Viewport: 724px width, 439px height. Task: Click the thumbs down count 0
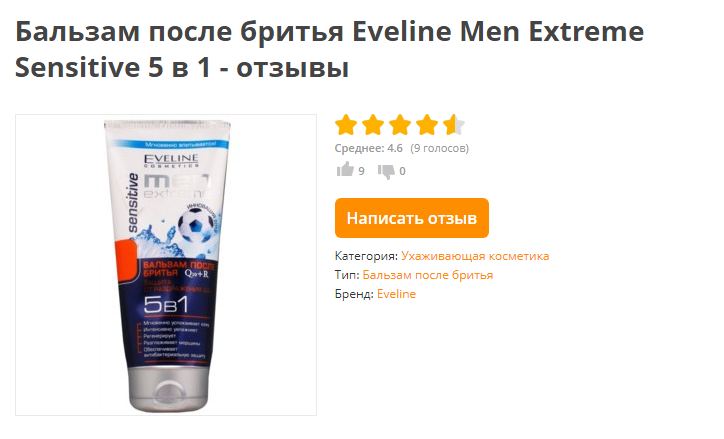402,171
